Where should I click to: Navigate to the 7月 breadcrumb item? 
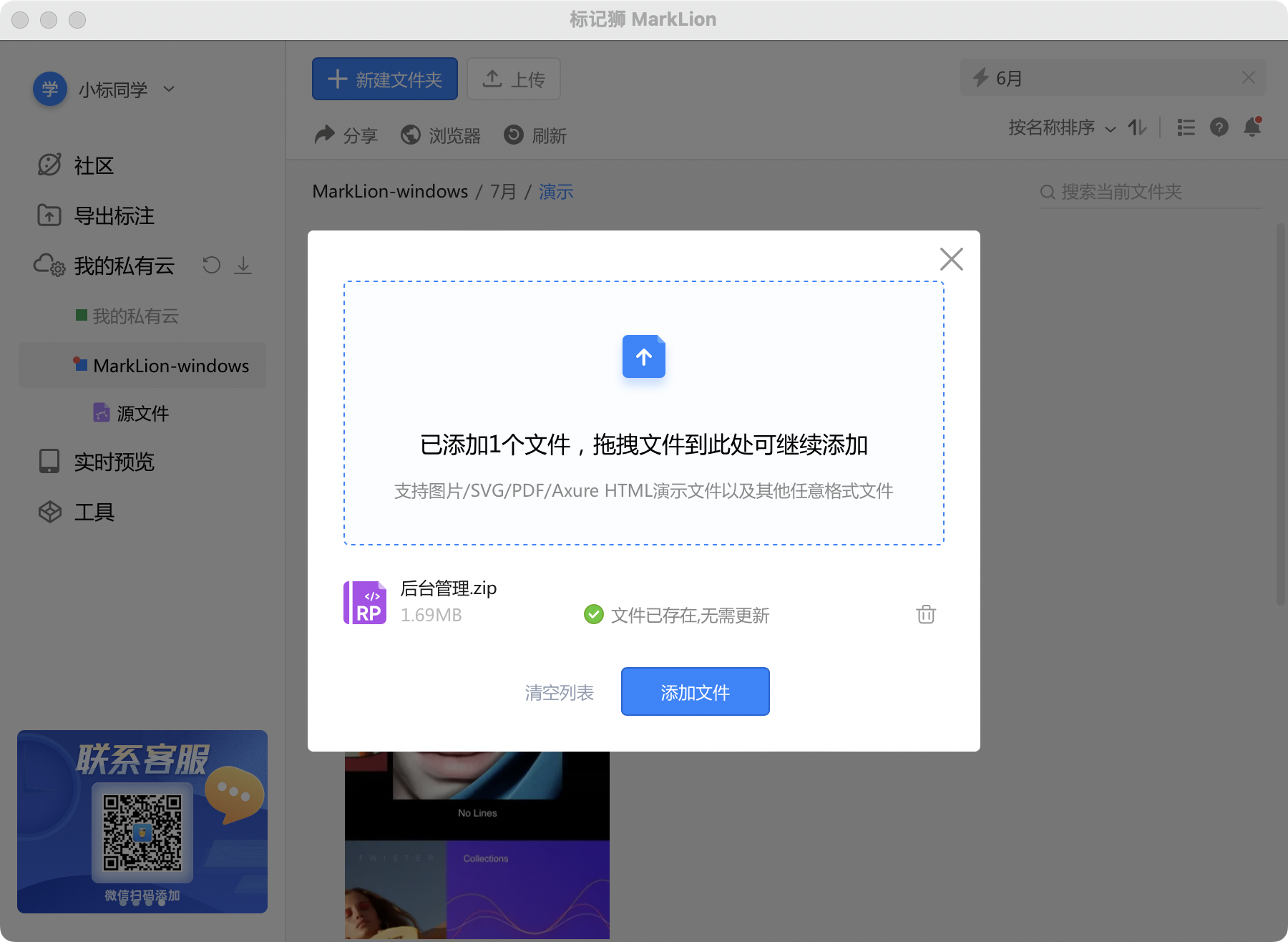[502, 191]
